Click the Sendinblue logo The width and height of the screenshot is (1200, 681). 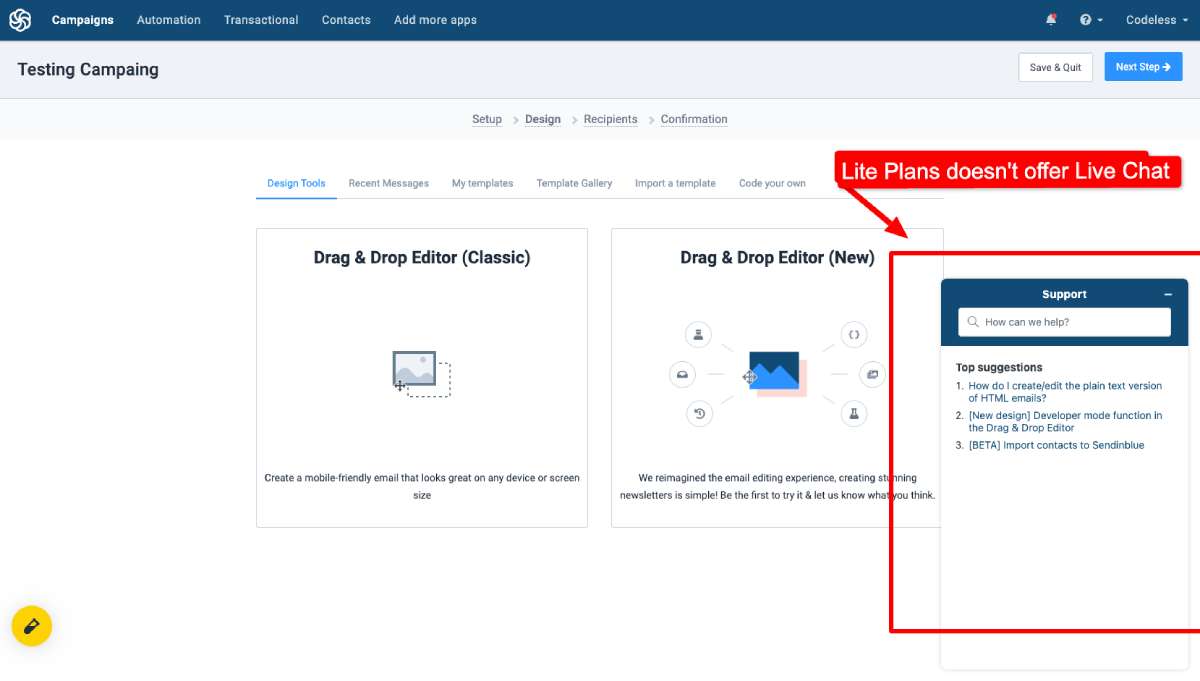(x=19, y=19)
